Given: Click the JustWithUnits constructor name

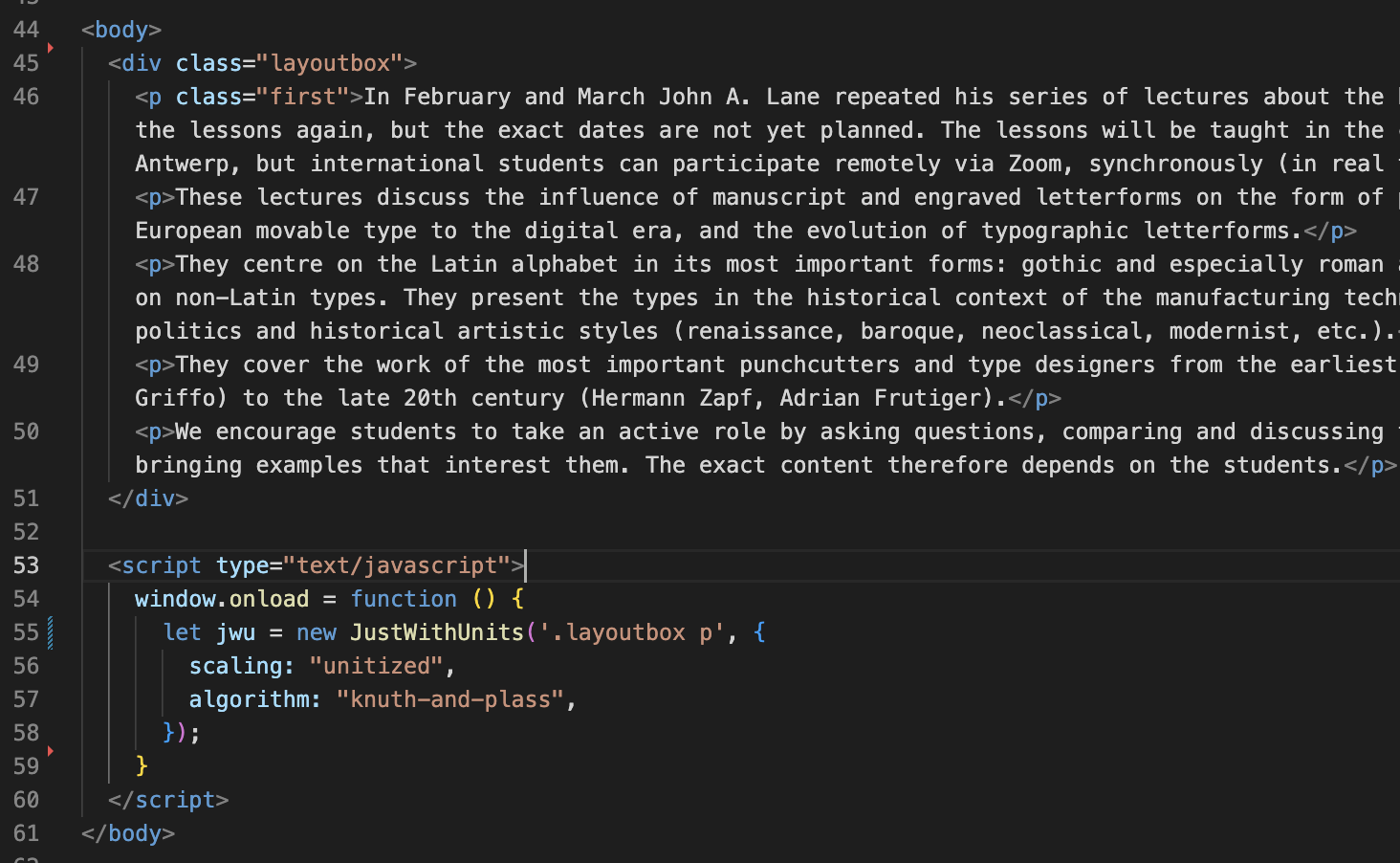Looking at the screenshot, I should 437,632.
